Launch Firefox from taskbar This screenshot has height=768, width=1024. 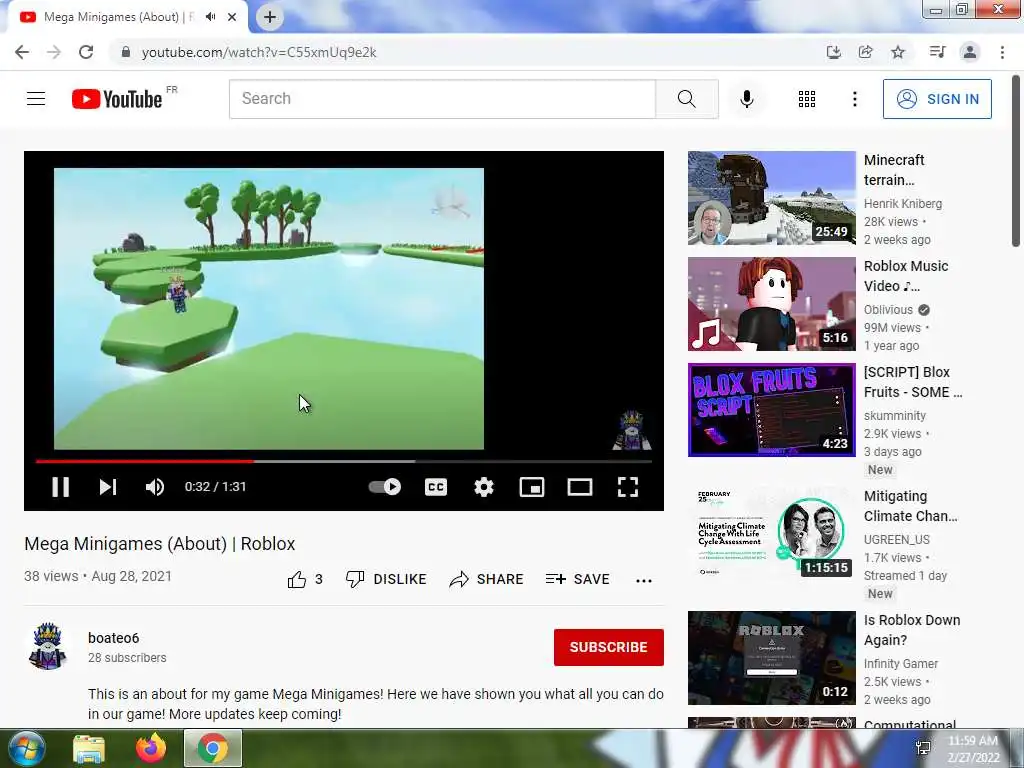click(x=151, y=749)
